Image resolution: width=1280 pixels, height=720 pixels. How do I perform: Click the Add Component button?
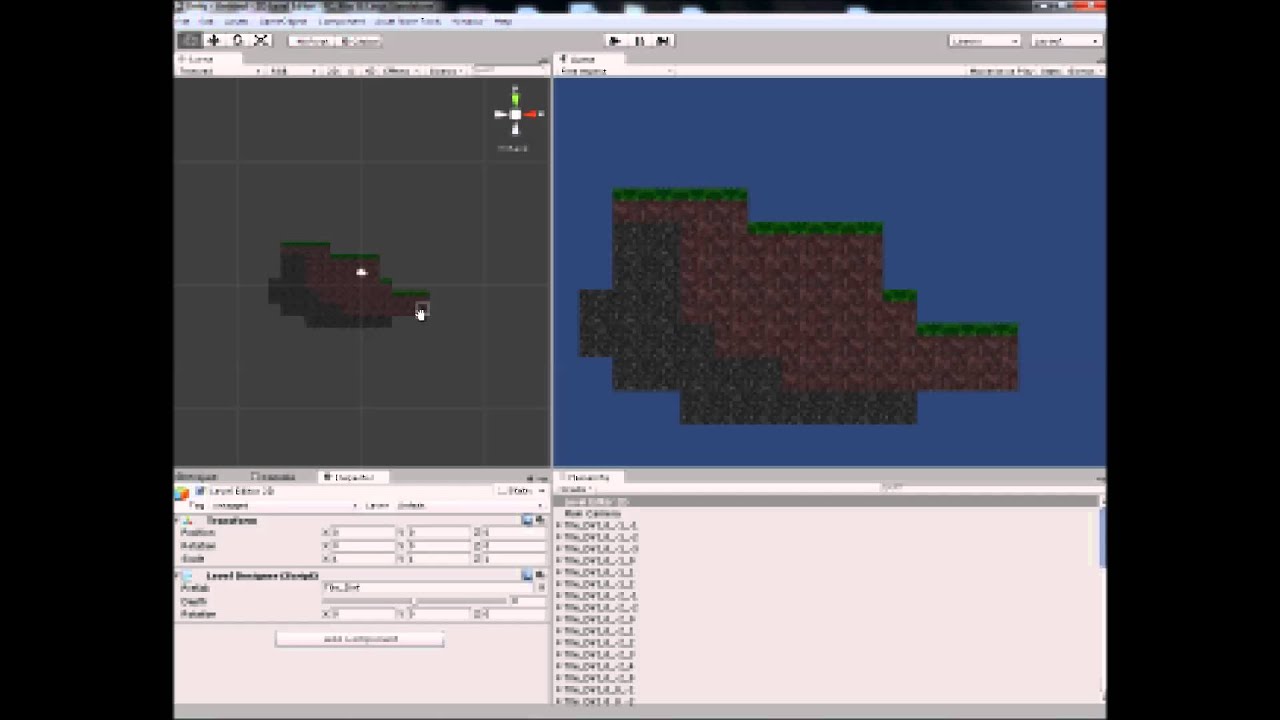(x=360, y=639)
